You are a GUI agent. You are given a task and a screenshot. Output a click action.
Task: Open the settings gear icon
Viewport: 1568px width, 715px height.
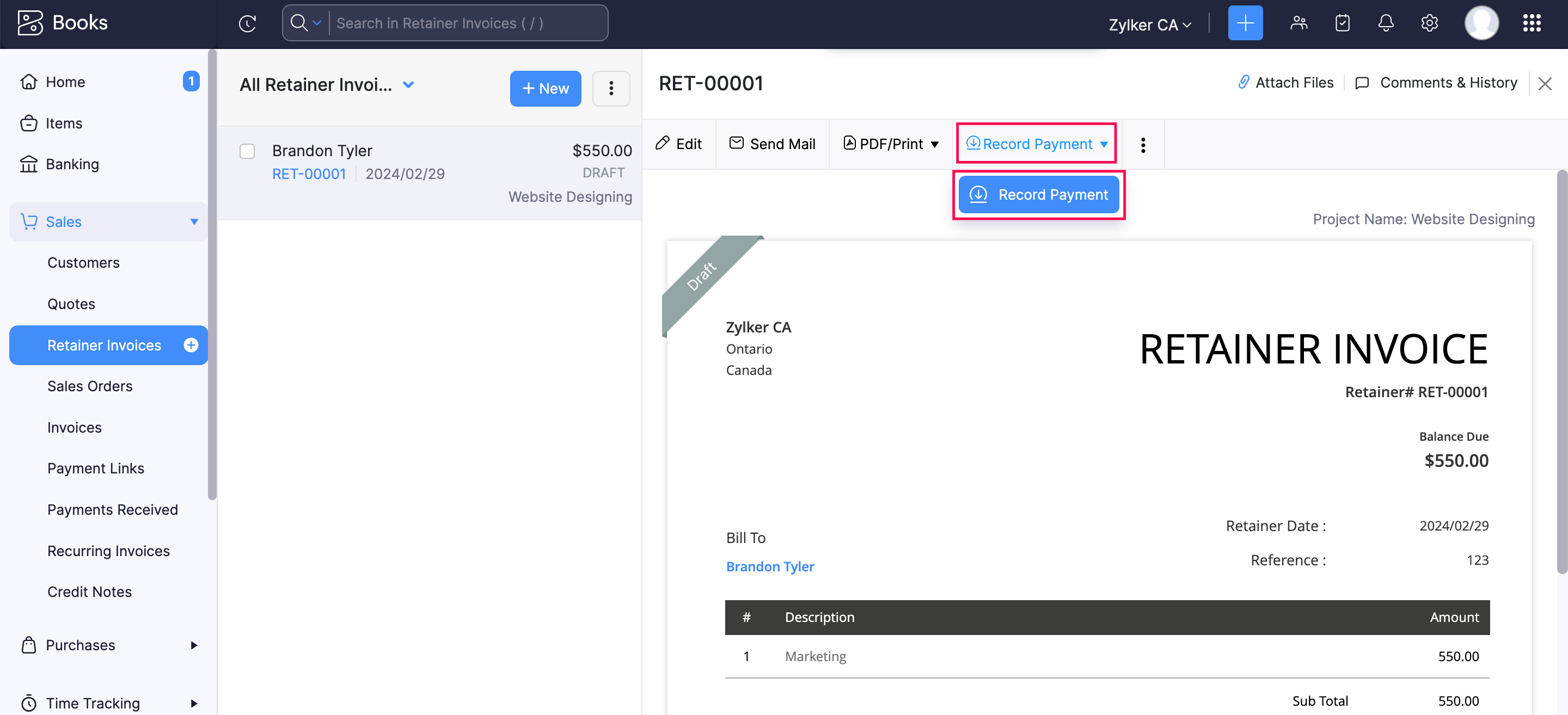tap(1429, 23)
